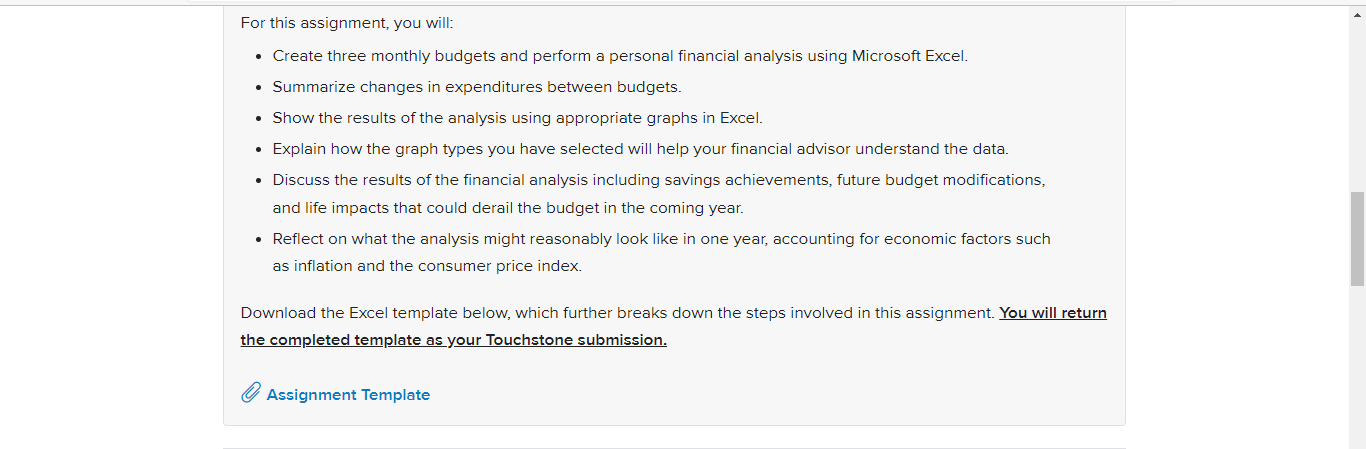Click the "Discuss the results of the financial analysis" line
Viewport: 1366px width, 449px height.
coord(659,180)
